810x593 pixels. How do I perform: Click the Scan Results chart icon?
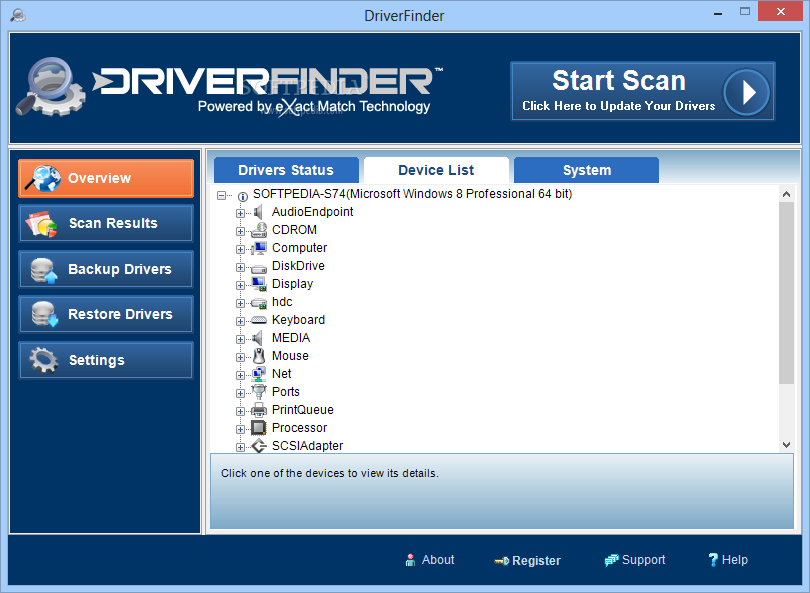42,224
